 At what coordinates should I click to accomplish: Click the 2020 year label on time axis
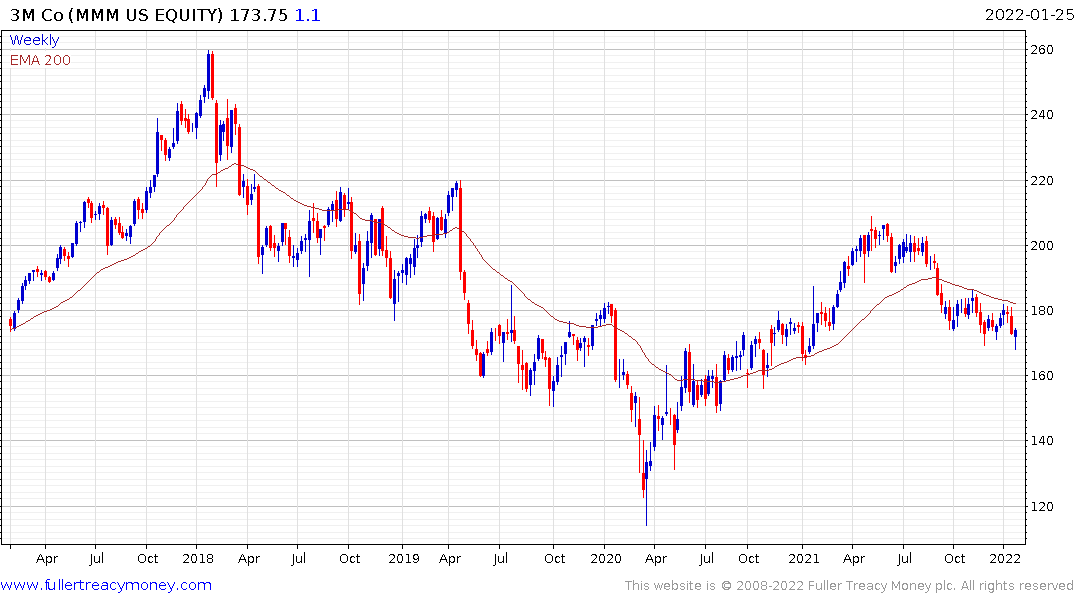click(605, 559)
